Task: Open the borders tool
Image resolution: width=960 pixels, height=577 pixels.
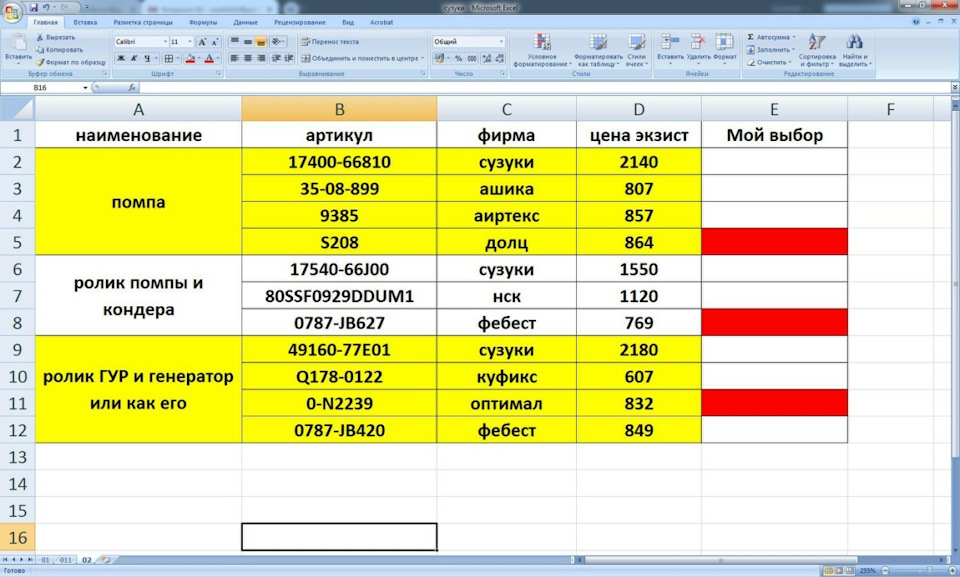Action: pyautogui.click(x=169, y=58)
